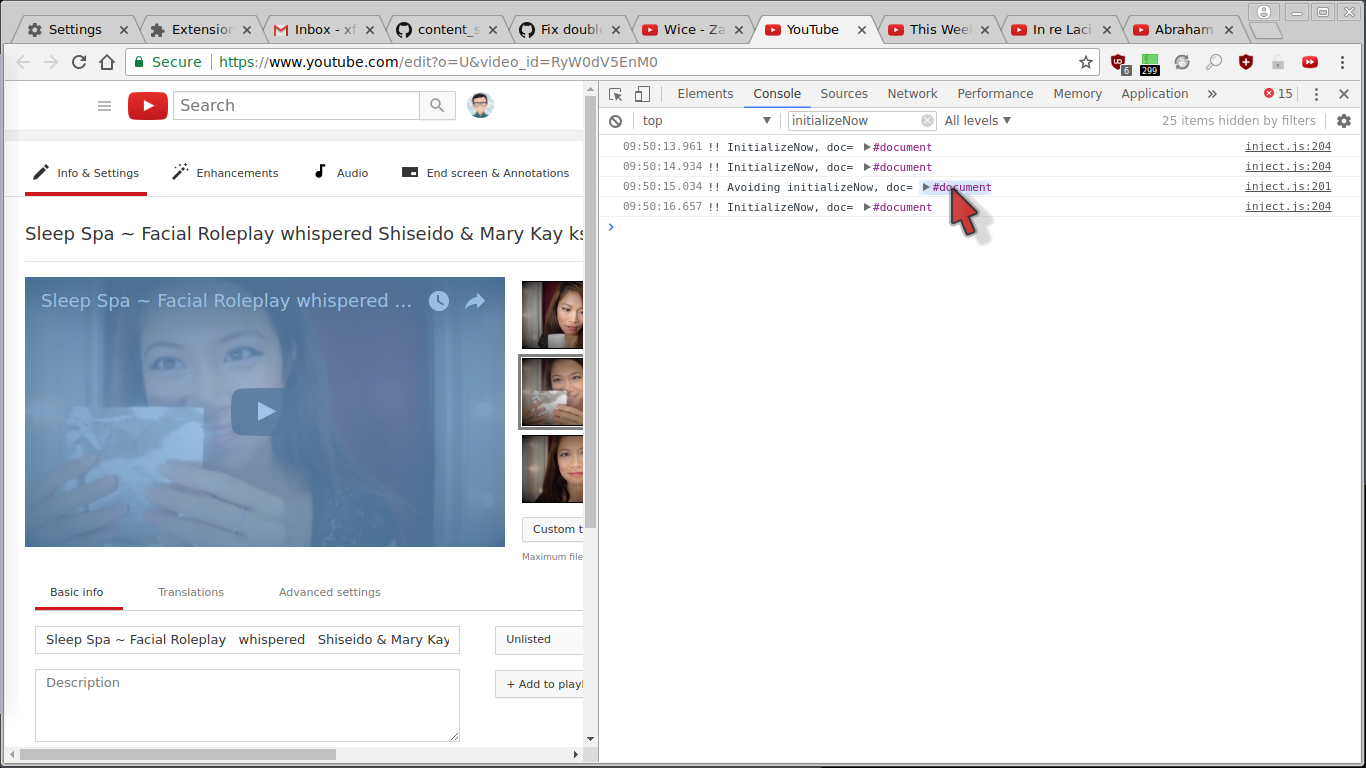The image size is (1366, 768).
Task: Click the YouTube play button on the video
Action: (x=264, y=411)
